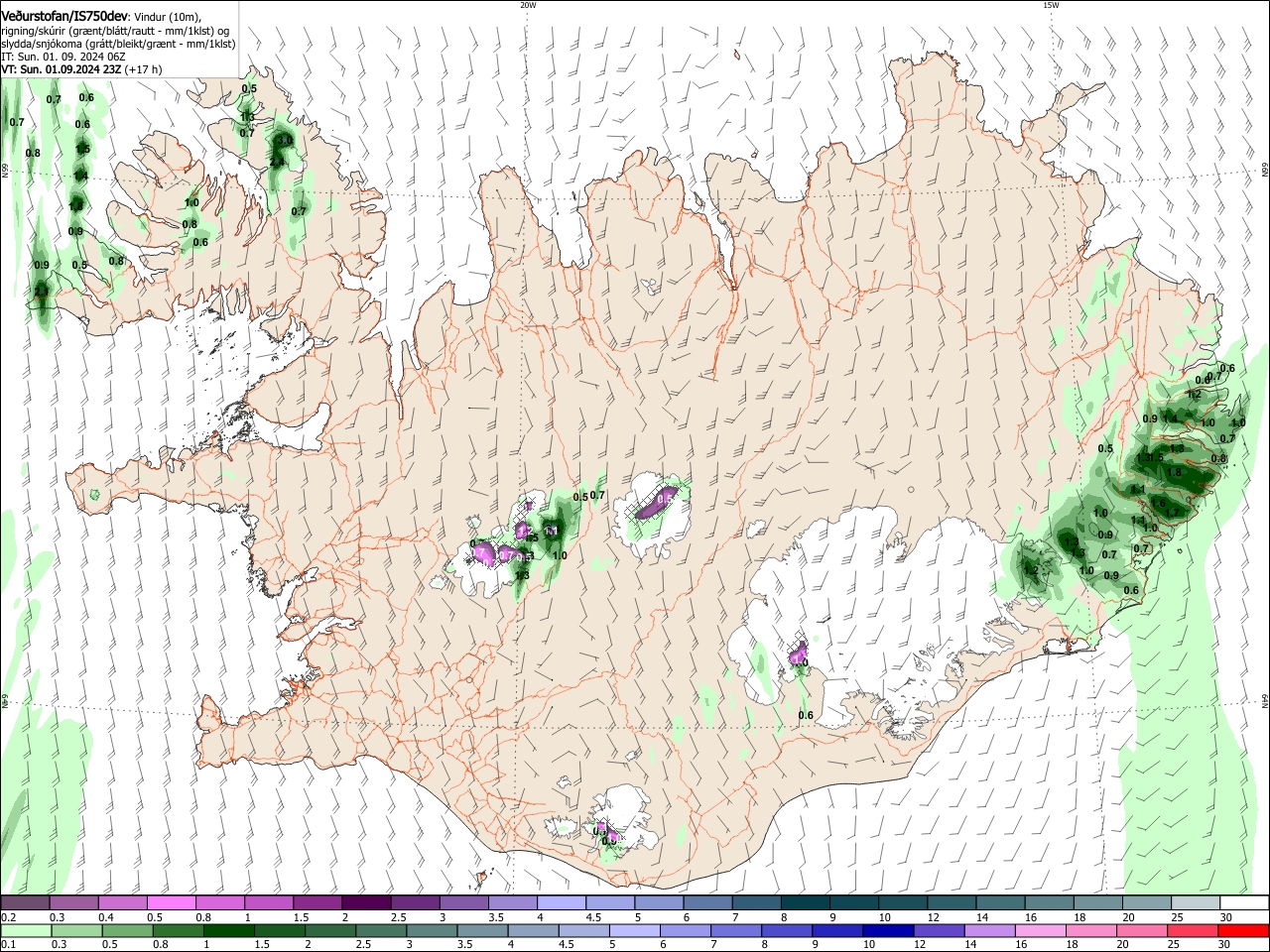Select the bottom-row 30 bright red swatch
This screenshot has height=952, width=1270.
click(x=1243, y=931)
